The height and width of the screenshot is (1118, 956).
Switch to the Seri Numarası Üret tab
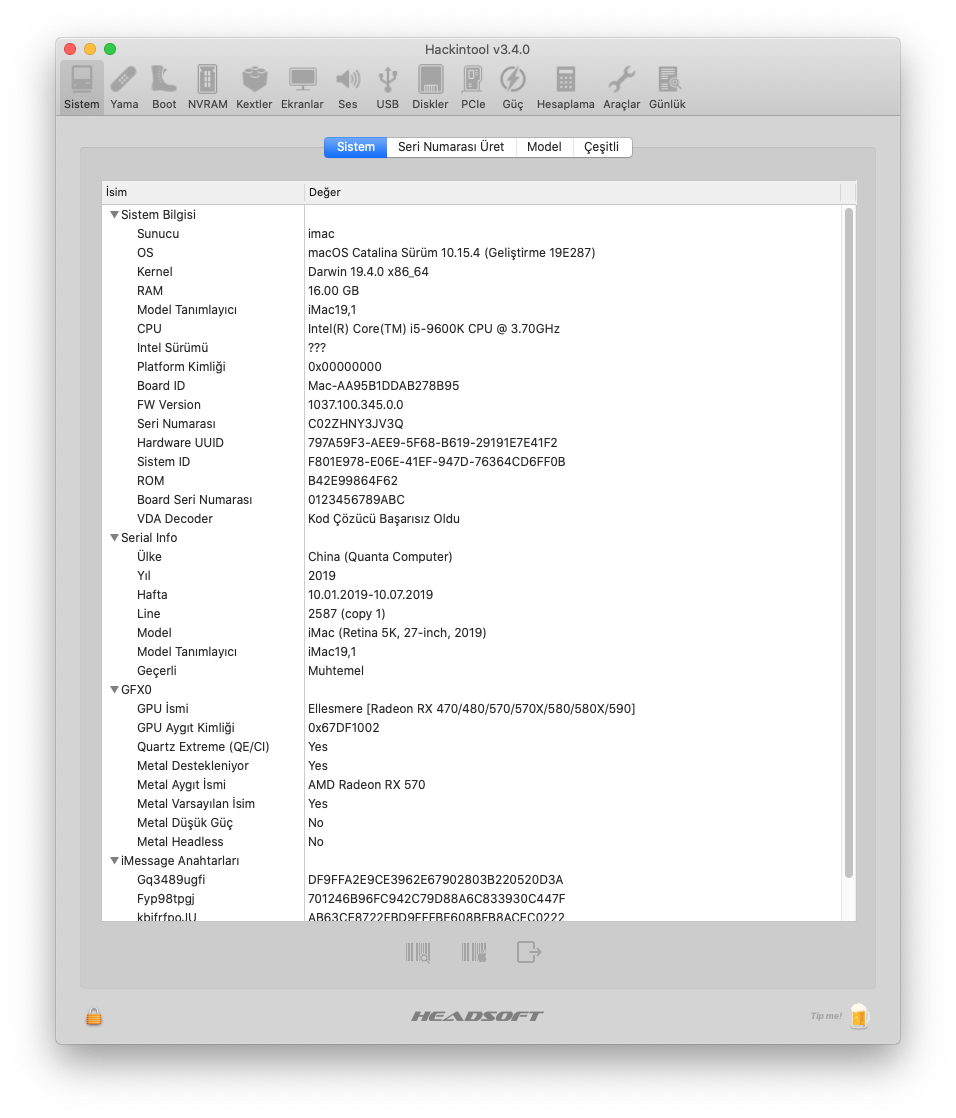pyautogui.click(x=451, y=147)
